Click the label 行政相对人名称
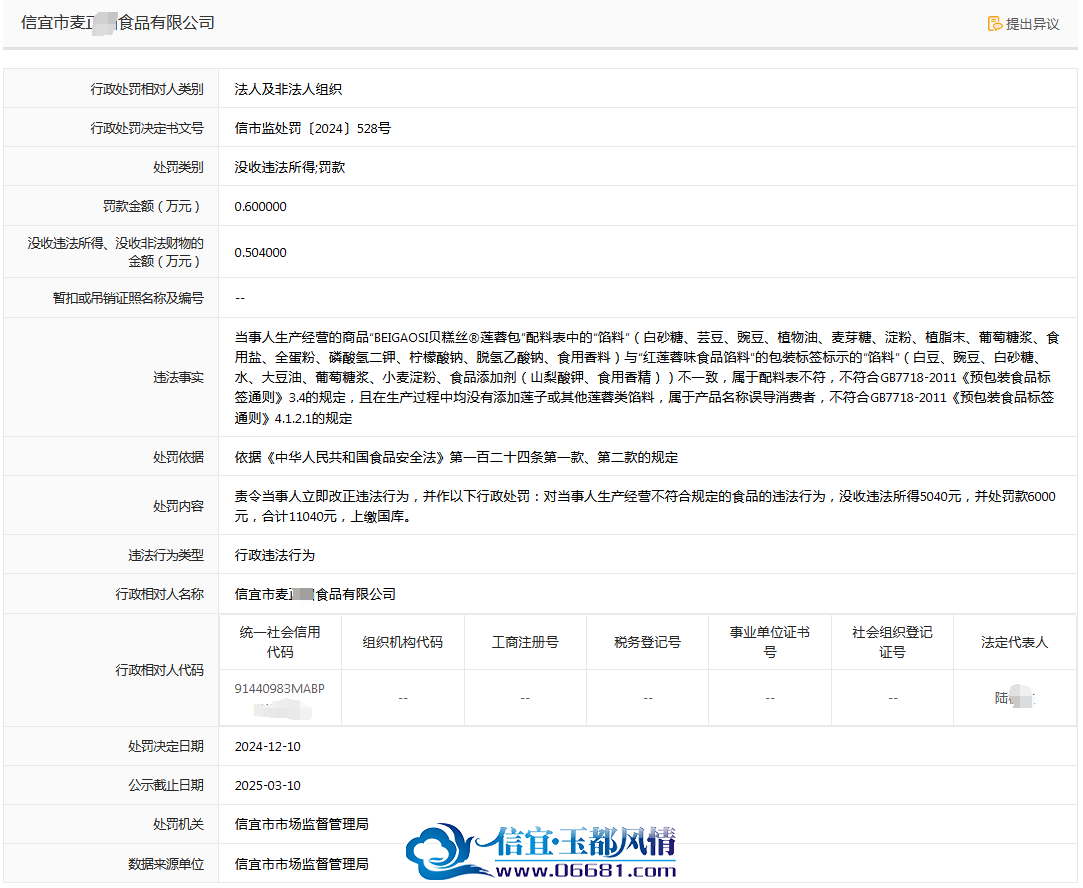The image size is (1083, 888). coord(160,594)
